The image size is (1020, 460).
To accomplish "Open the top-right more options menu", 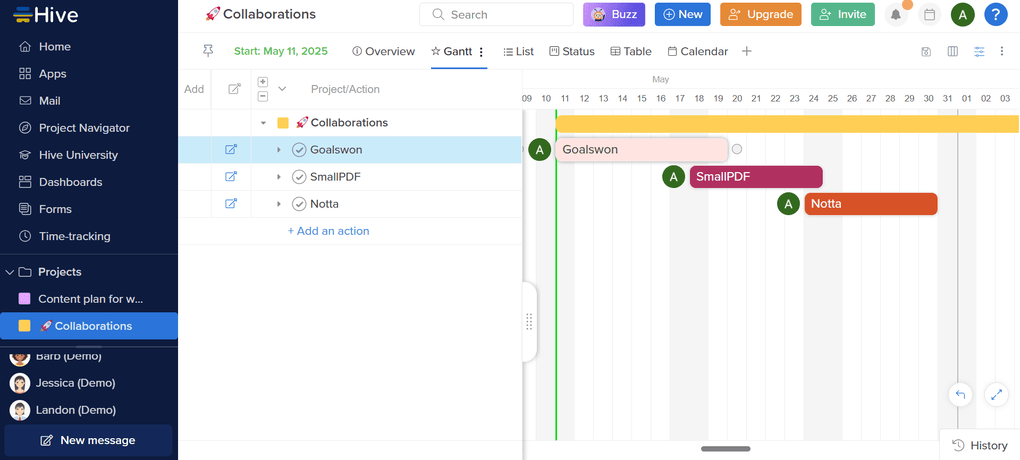I will pyautogui.click(x=1002, y=51).
